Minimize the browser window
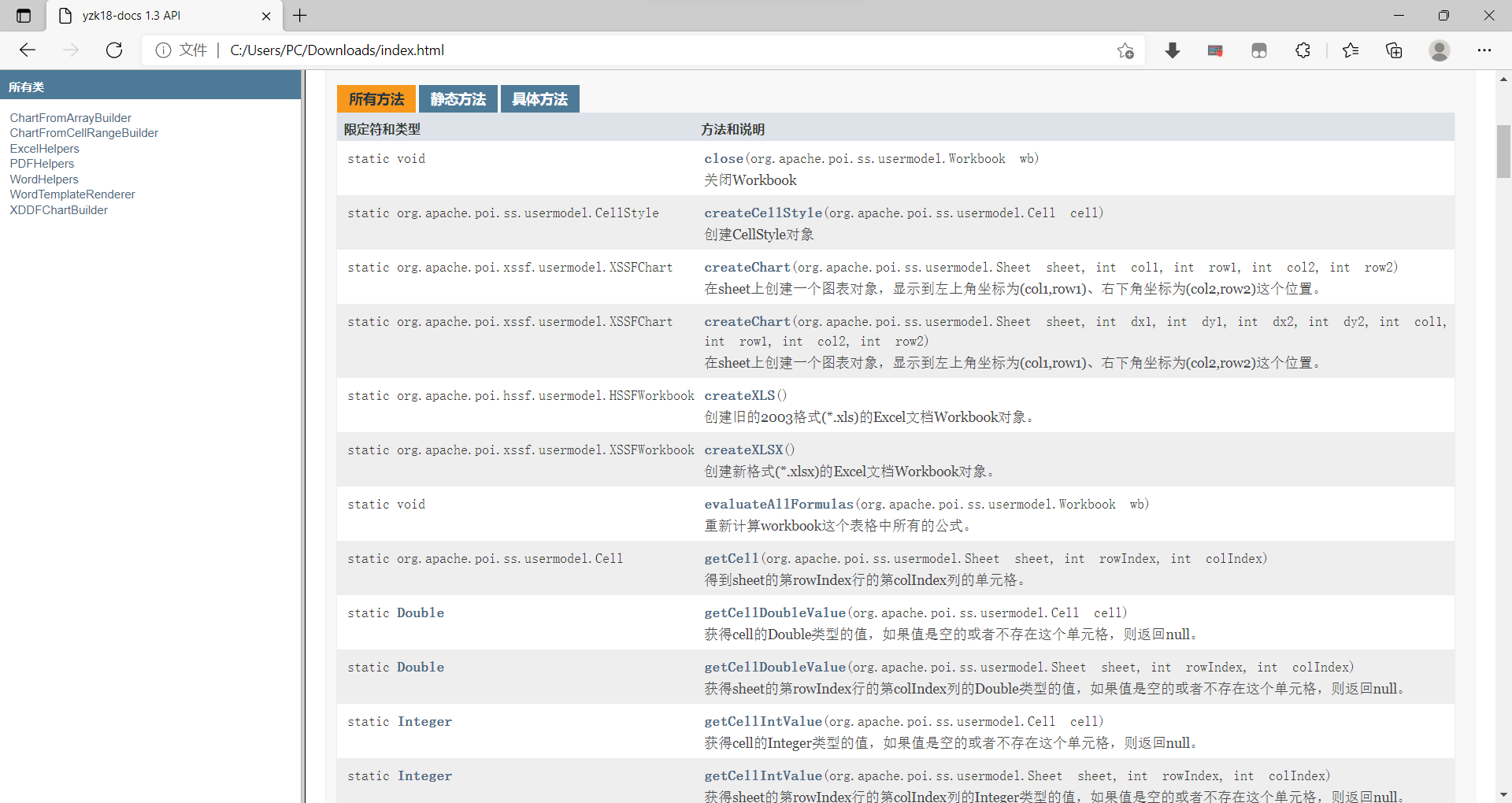The height and width of the screenshot is (803, 1512). coord(1399,16)
